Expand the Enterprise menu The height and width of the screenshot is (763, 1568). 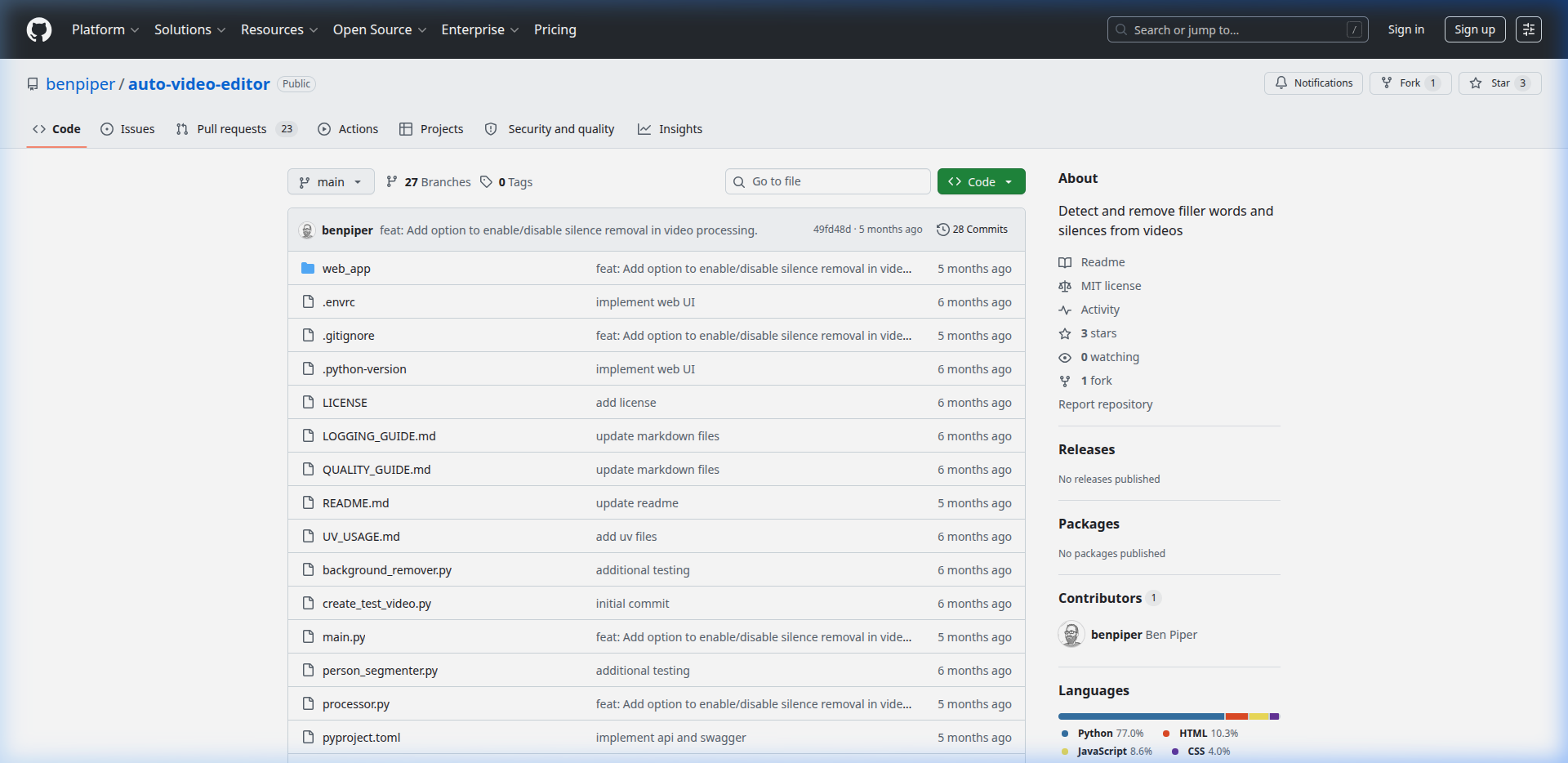click(480, 29)
